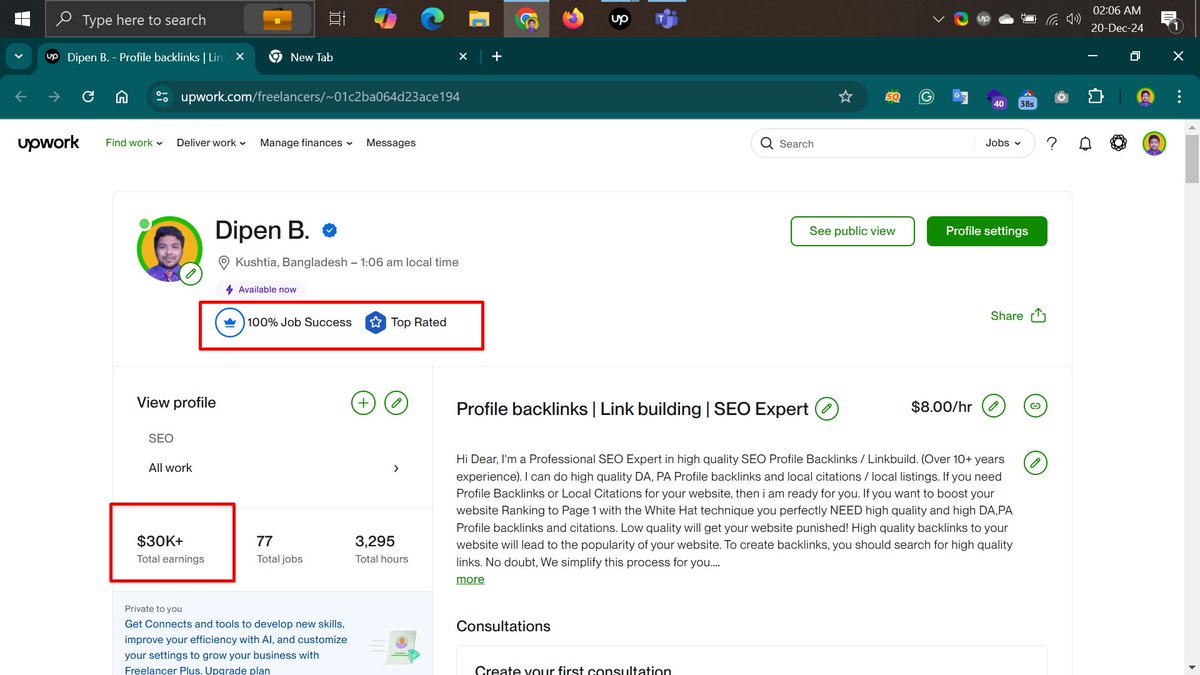This screenshot has width=1200, height=675.
Task: Click the Upwork logo
Action: coord(48,143)
